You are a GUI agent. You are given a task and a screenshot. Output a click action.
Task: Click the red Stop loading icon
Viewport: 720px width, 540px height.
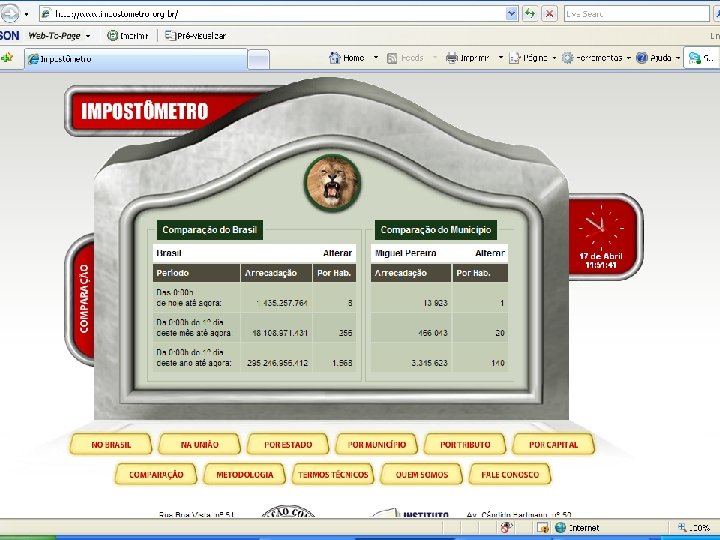pos(549,14)
